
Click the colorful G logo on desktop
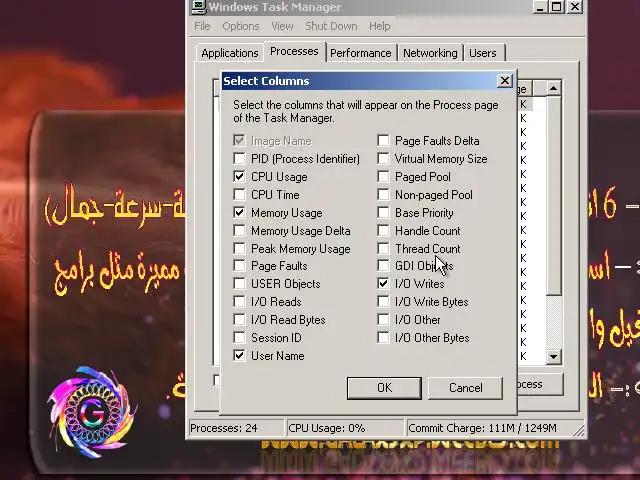tap(92, 411)
